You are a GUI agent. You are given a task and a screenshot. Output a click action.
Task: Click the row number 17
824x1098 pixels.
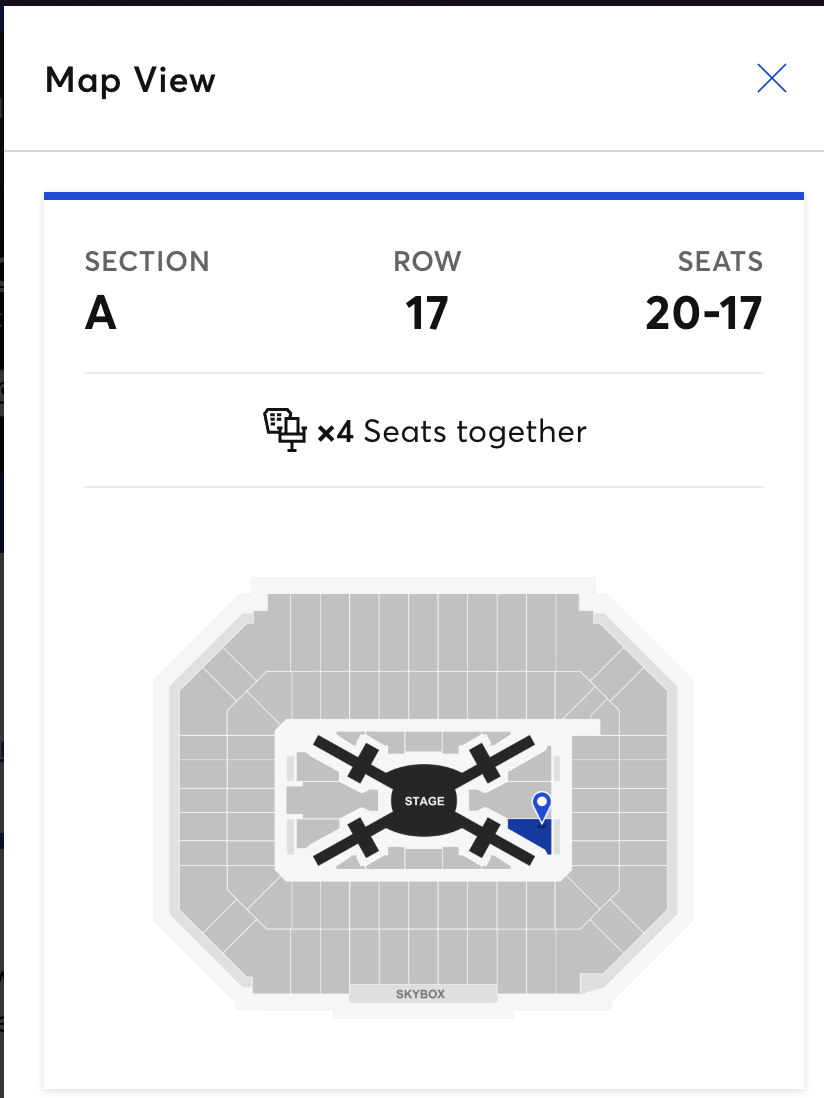[x=427, y=313]
